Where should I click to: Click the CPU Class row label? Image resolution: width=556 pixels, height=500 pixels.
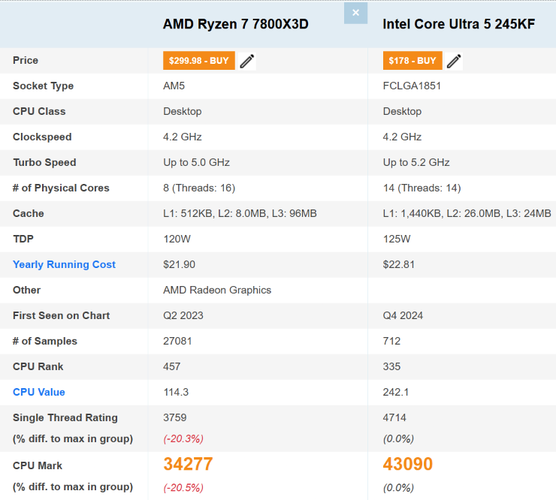(39, 111)
